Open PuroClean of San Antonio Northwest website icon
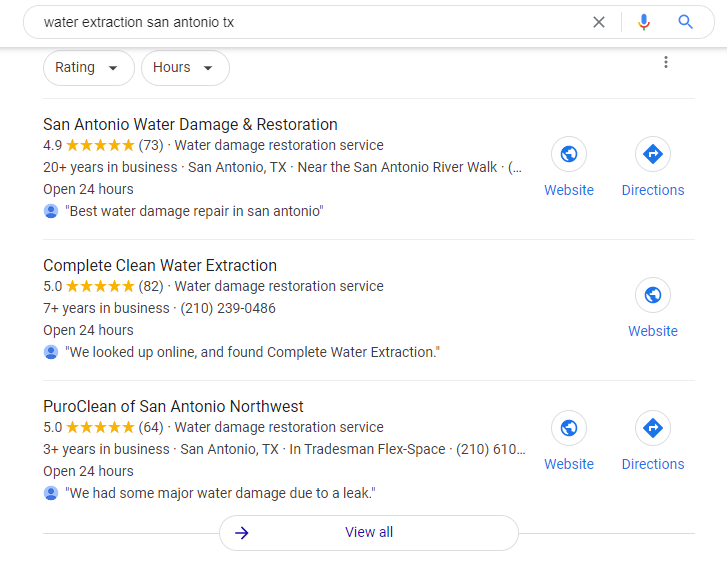The image size is (727, 568). tap(569, 429)
